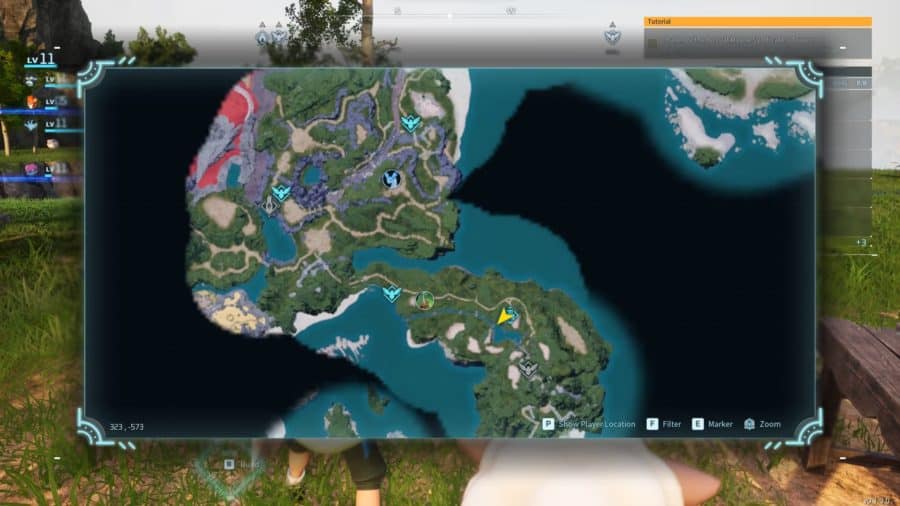Click the Zoom control in map footer
This screenshot has width=900, height=506.
tap(762, 424)
